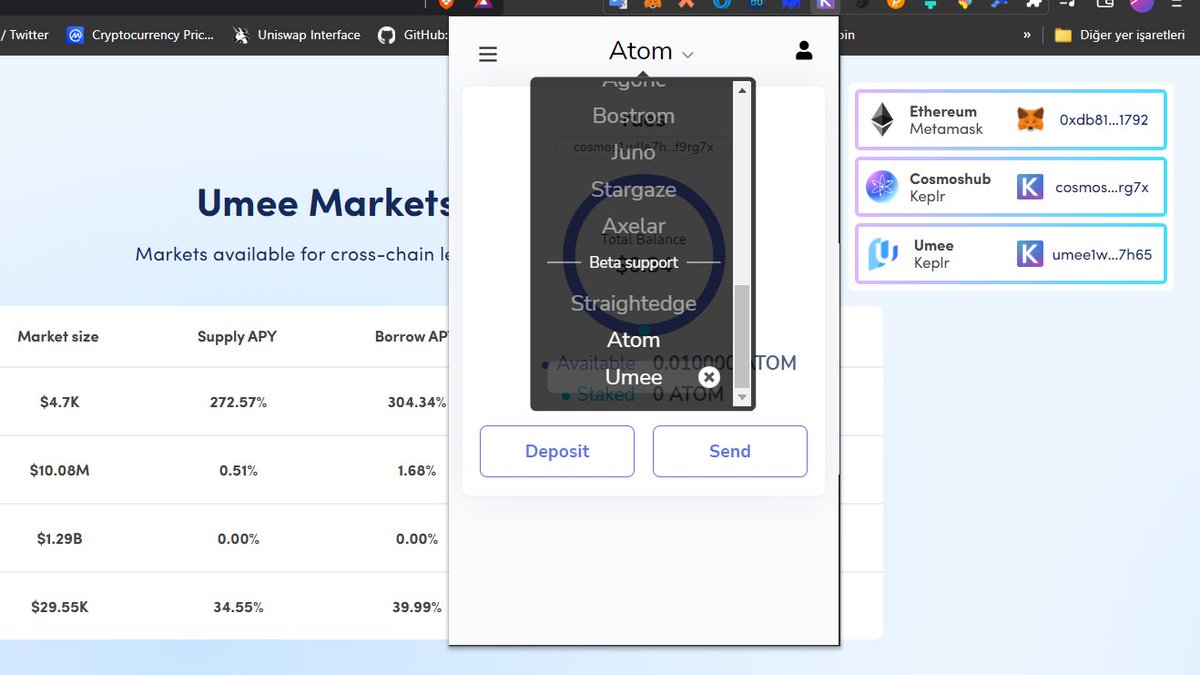Screen dimensions: 1200x675
Task: Click the chain list scrollbar thumb
Action: coord(741,337)
